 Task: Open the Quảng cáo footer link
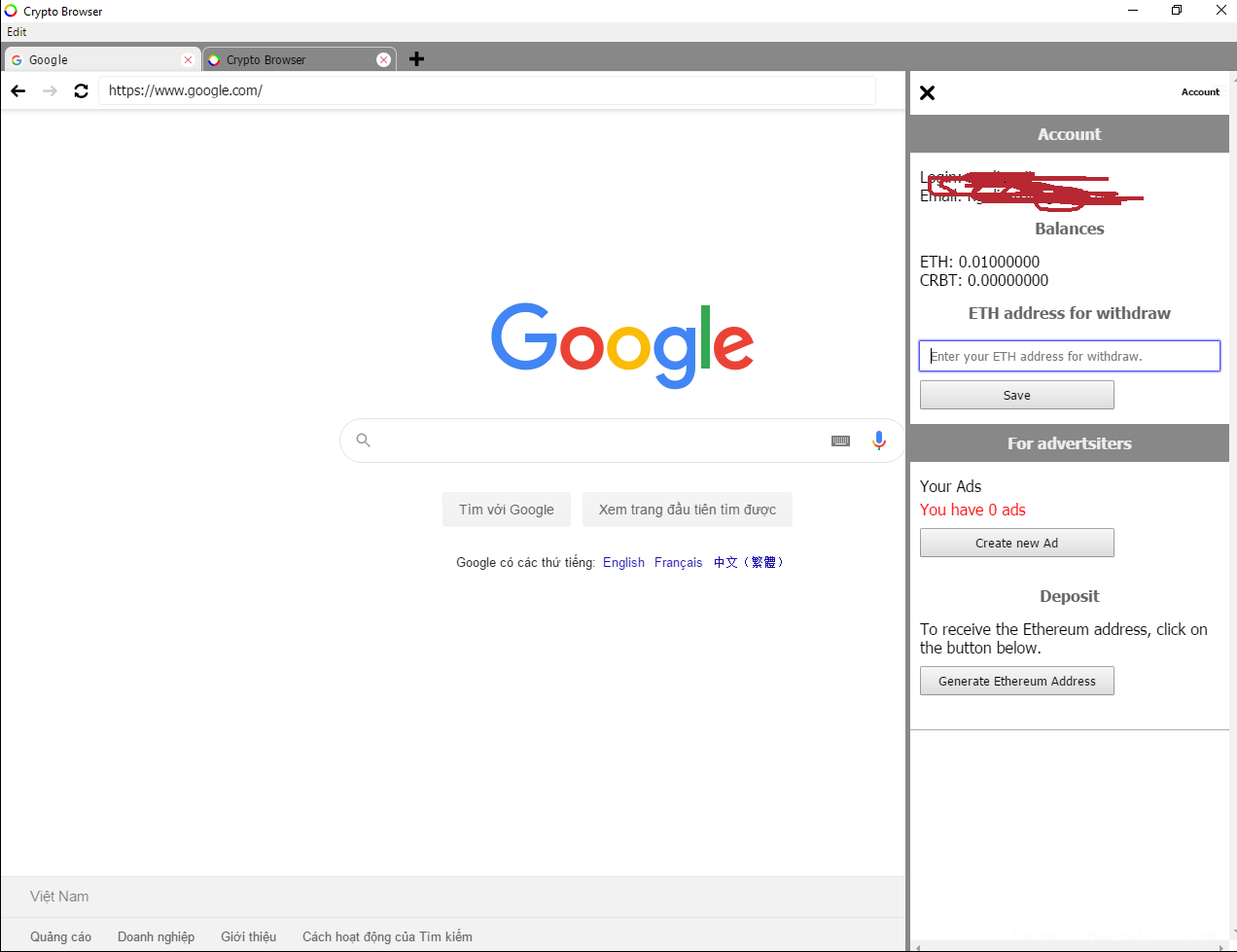pos(60,936)
